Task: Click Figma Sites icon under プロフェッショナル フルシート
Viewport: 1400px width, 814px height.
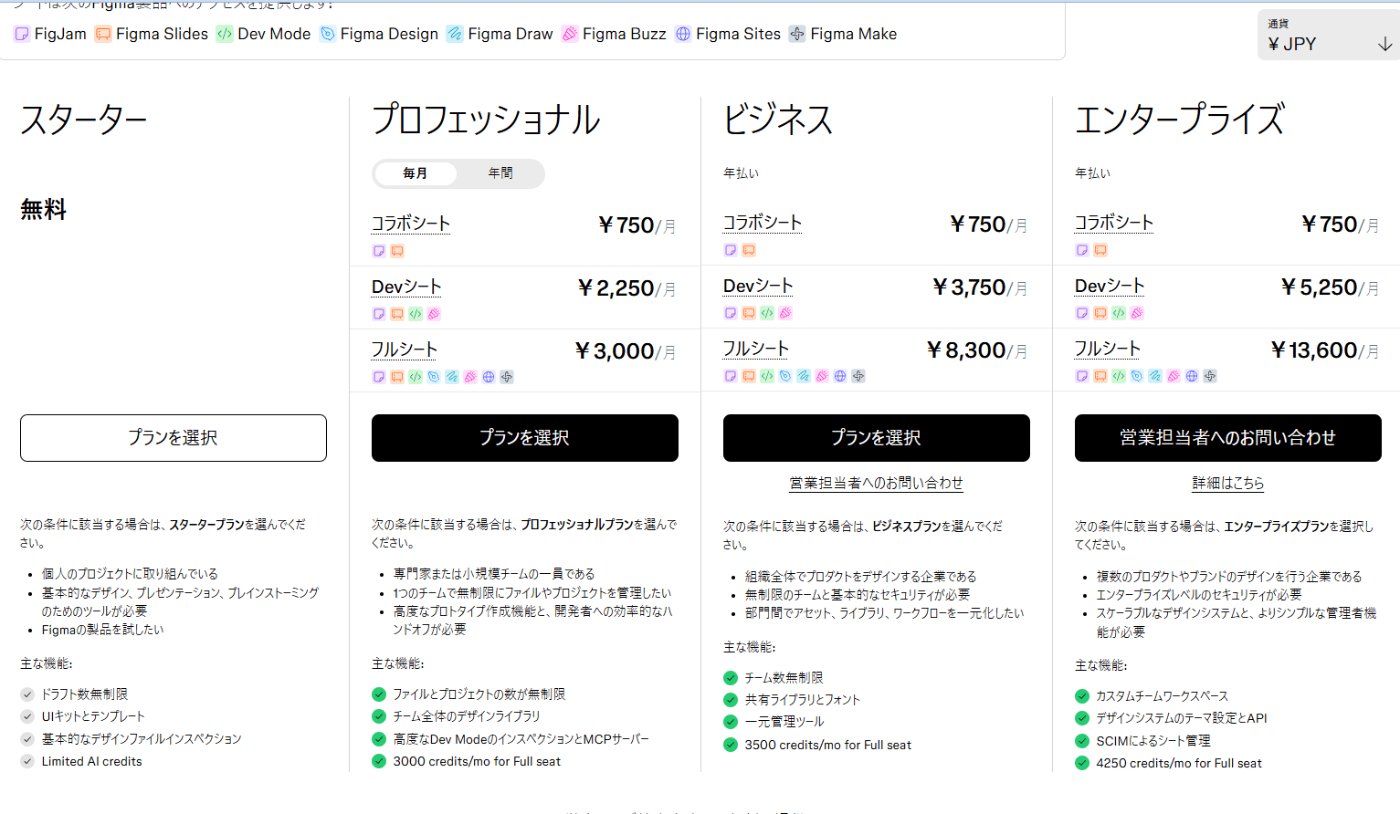Action: click(x=489, y=377)
